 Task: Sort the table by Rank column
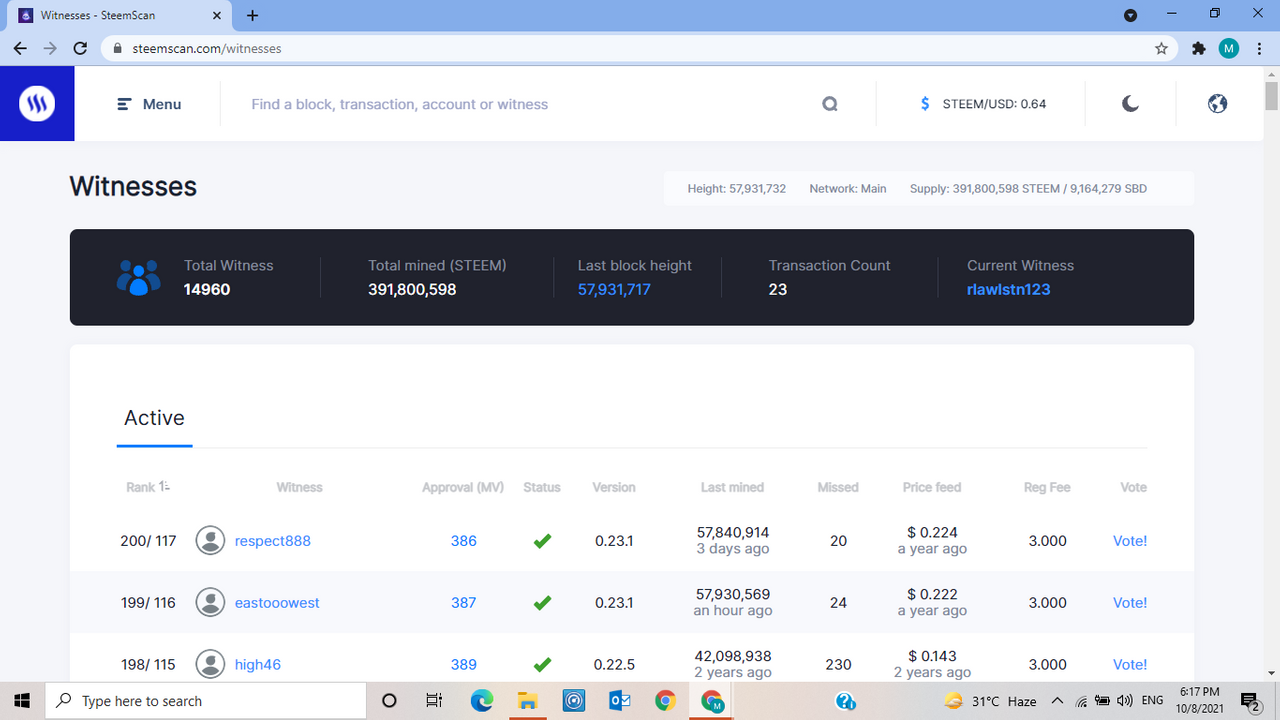[147, 487]
